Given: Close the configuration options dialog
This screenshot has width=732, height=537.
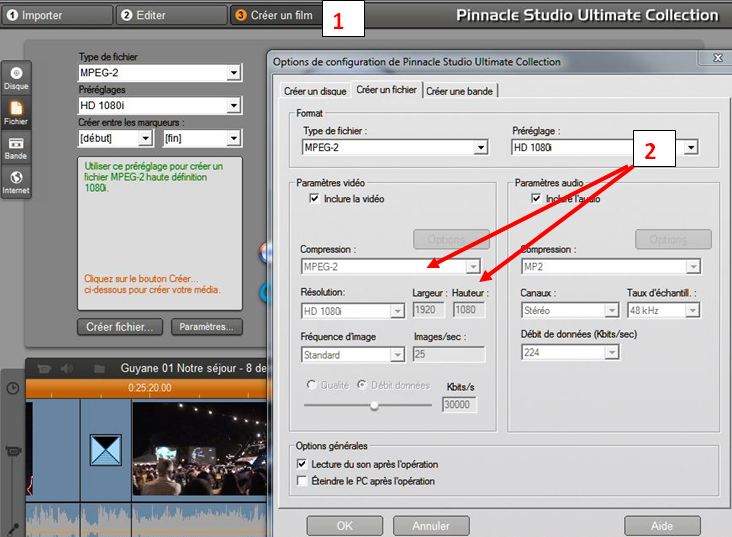Looking at the screenshot, I should pyautogui.click(x=718, y=58).
